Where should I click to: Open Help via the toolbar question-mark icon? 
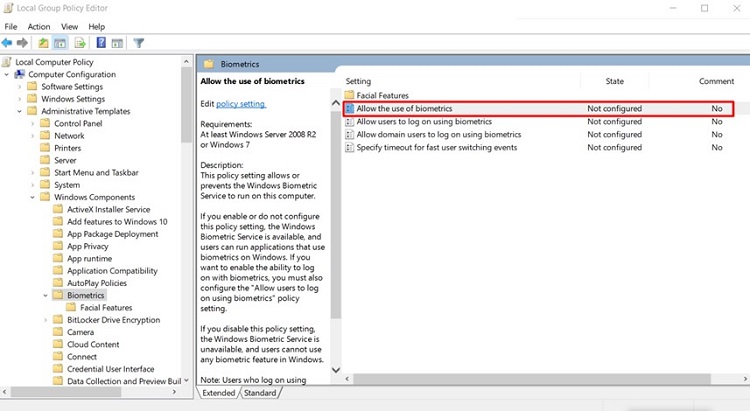pos(101,43)
